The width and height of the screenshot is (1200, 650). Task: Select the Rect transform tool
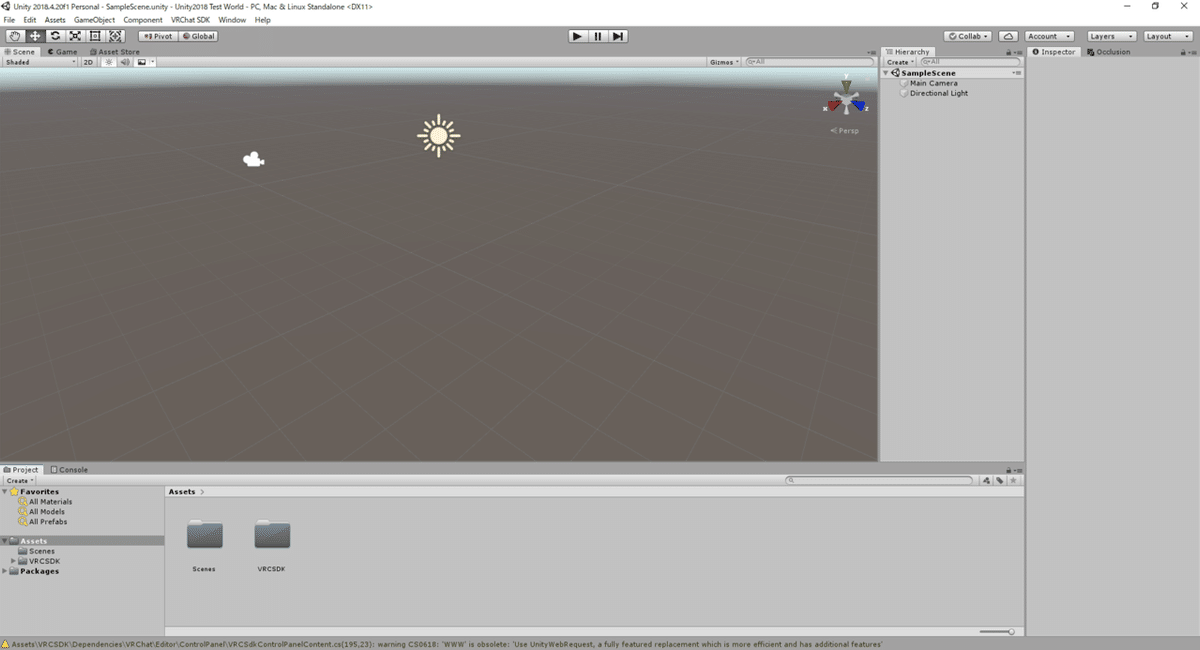95,36
